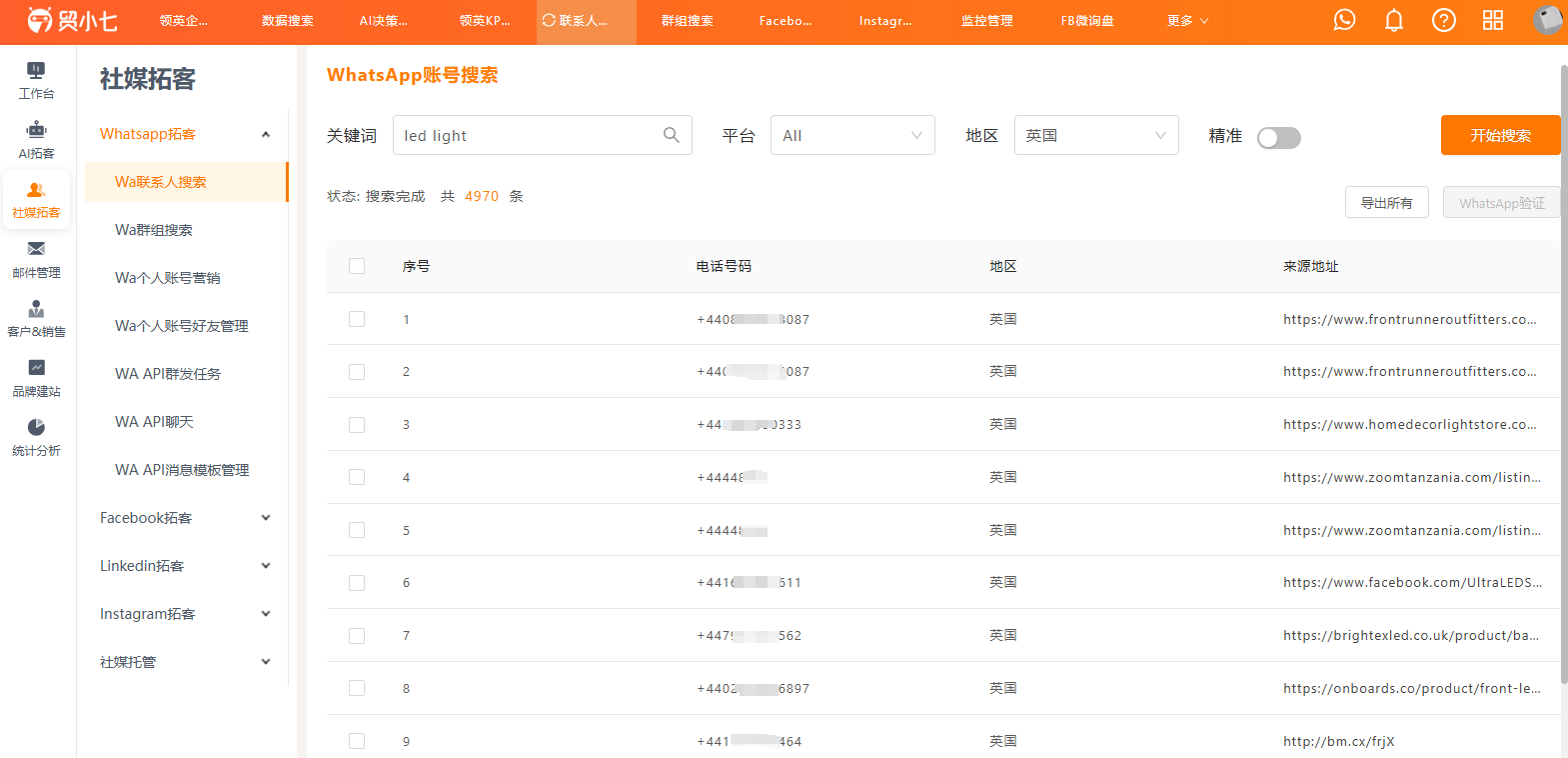Switch to the 领英KP... tab

pos(485,21)
